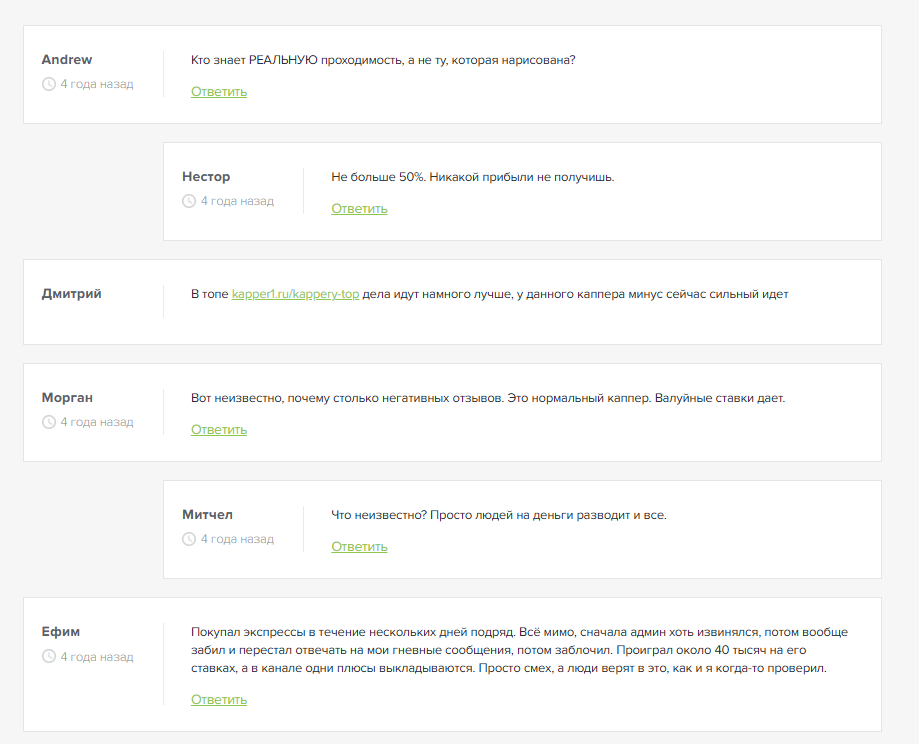
Task: Reply to Ефим's comment via Ответить
Action: point(219,700)
